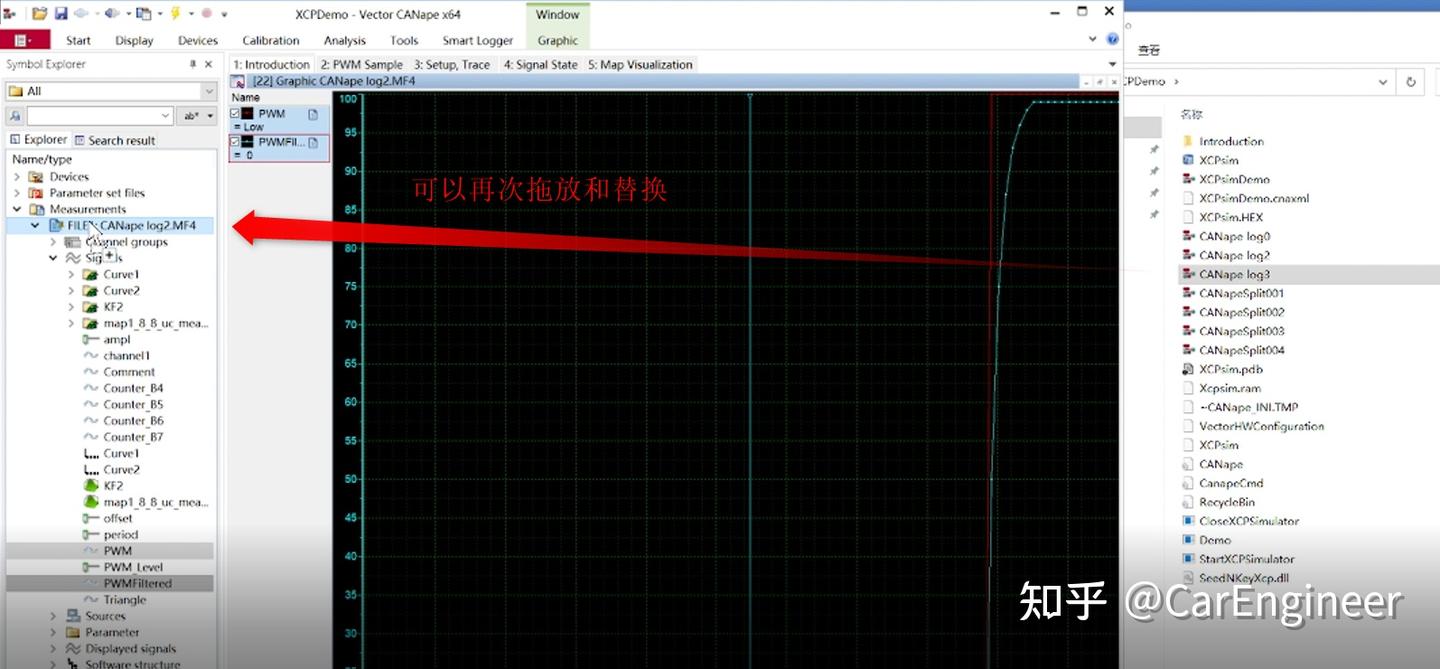The image size is (1440, 669).
Task: Collapse the Measurements tree node
Action: tap(18, 208)
